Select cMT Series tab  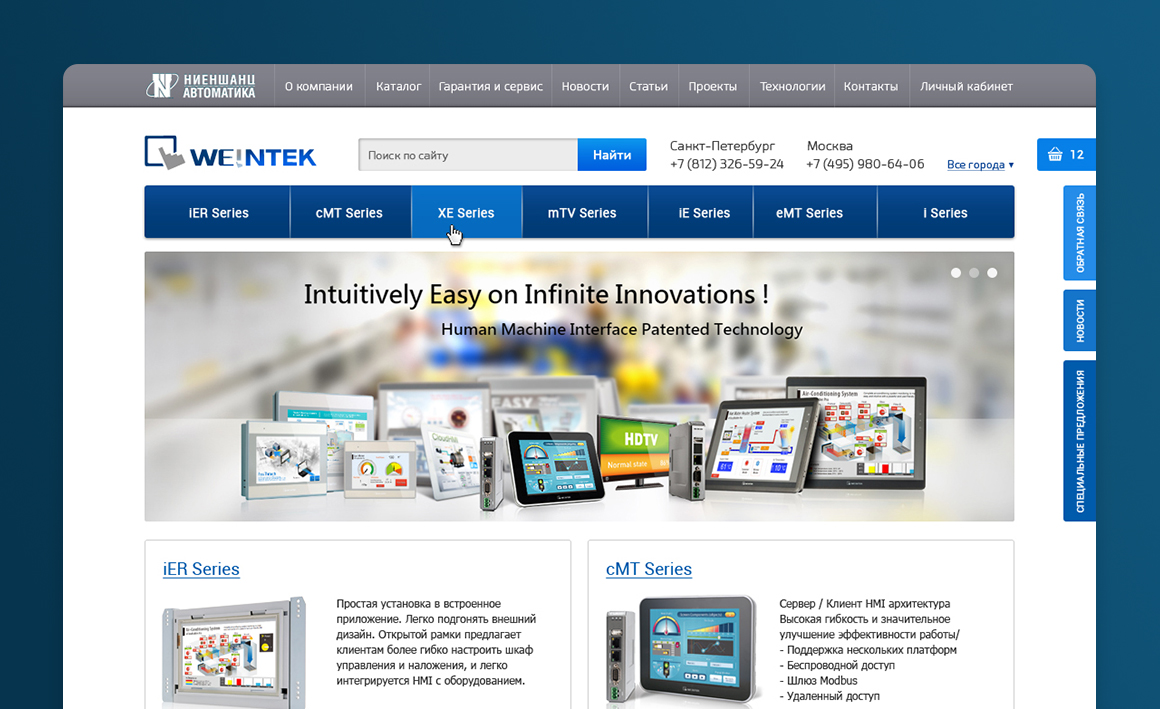(x=349, y=212)
